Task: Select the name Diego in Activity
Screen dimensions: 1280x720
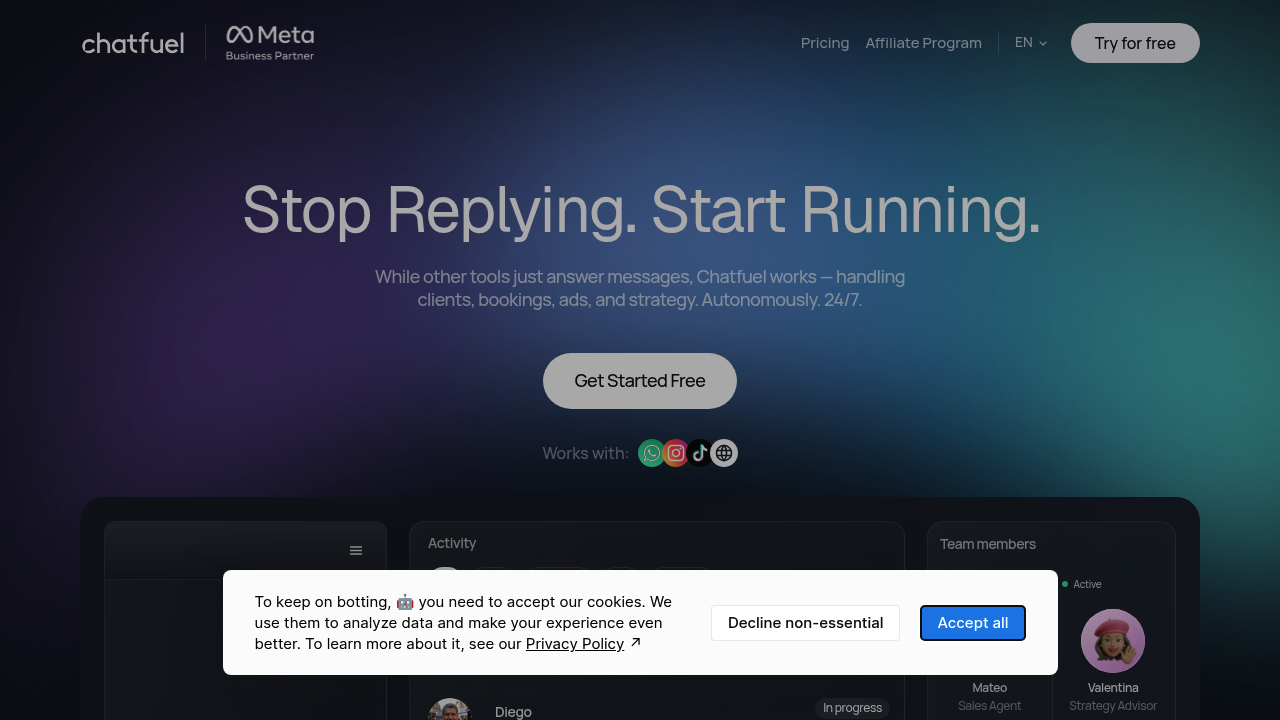Action: point(513,712)
